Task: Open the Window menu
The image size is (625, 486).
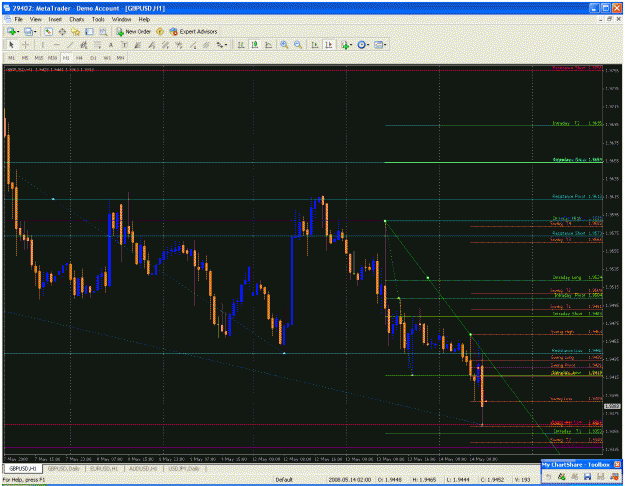Action: pos(121,19)
